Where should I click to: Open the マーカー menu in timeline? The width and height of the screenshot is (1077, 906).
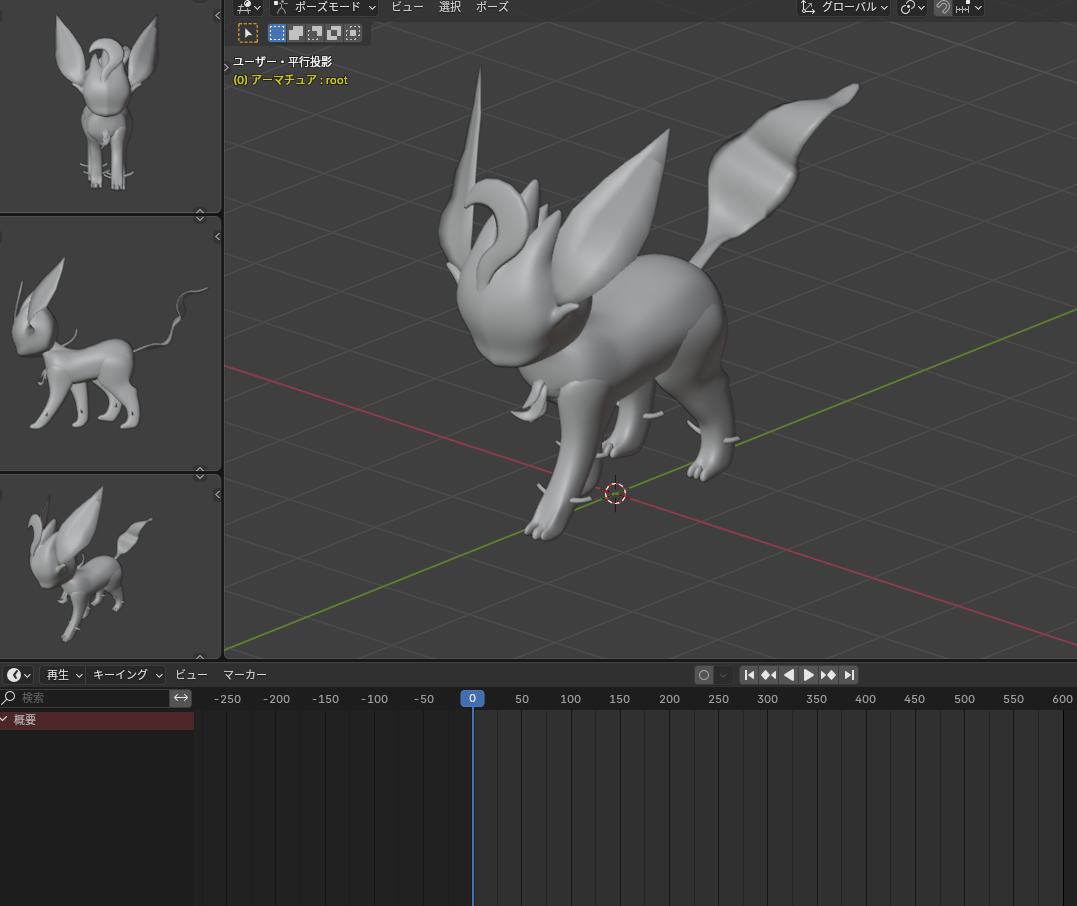point(245,675)
